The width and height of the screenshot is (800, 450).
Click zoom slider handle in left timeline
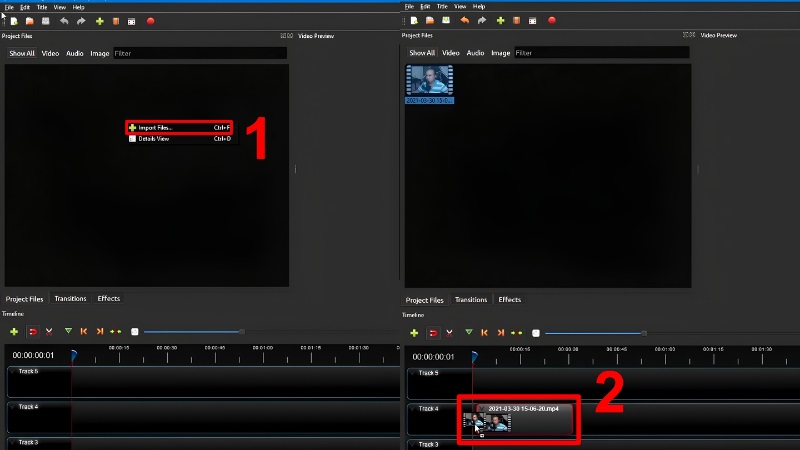(242, 332)
